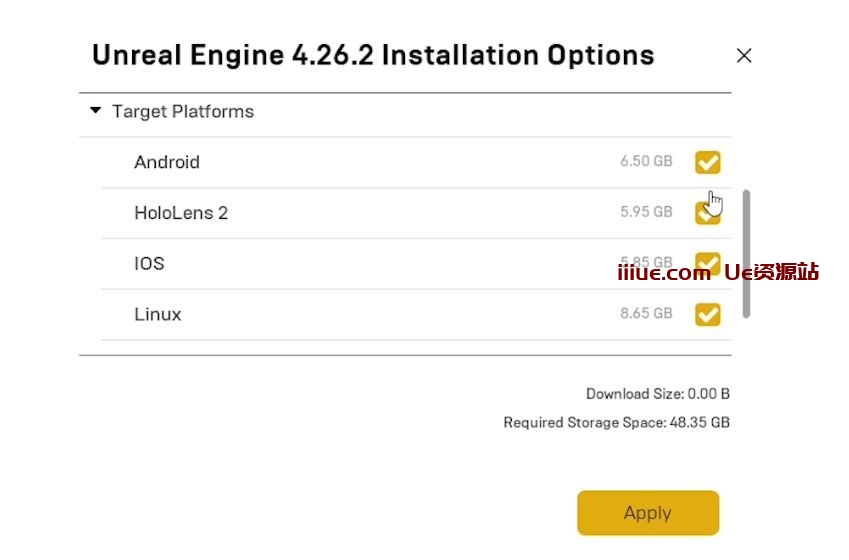The width and height of the screenshot is (849, 560).
Task: Click the Target Platforms section label
Action: (x=182, y=112)
